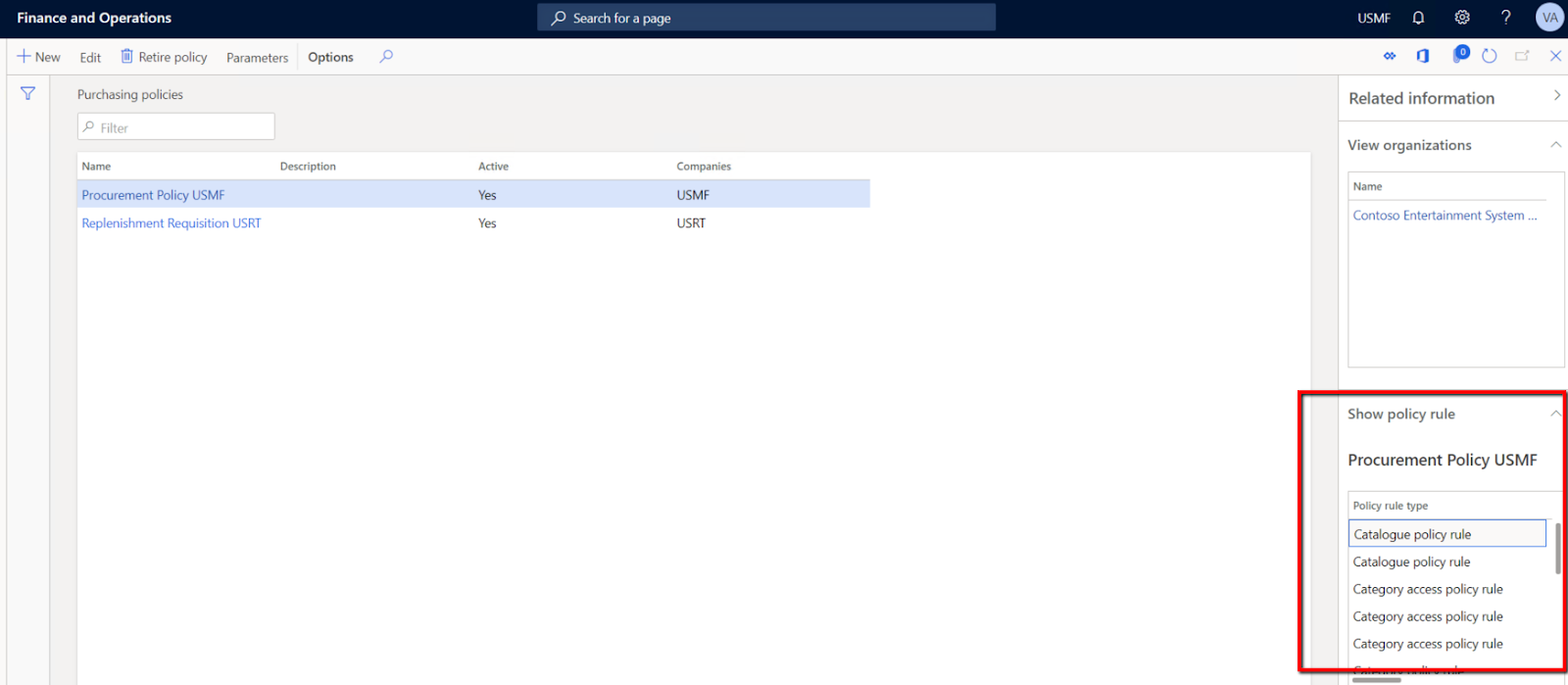Click the personalization diamonds icon

(1390, 56)
